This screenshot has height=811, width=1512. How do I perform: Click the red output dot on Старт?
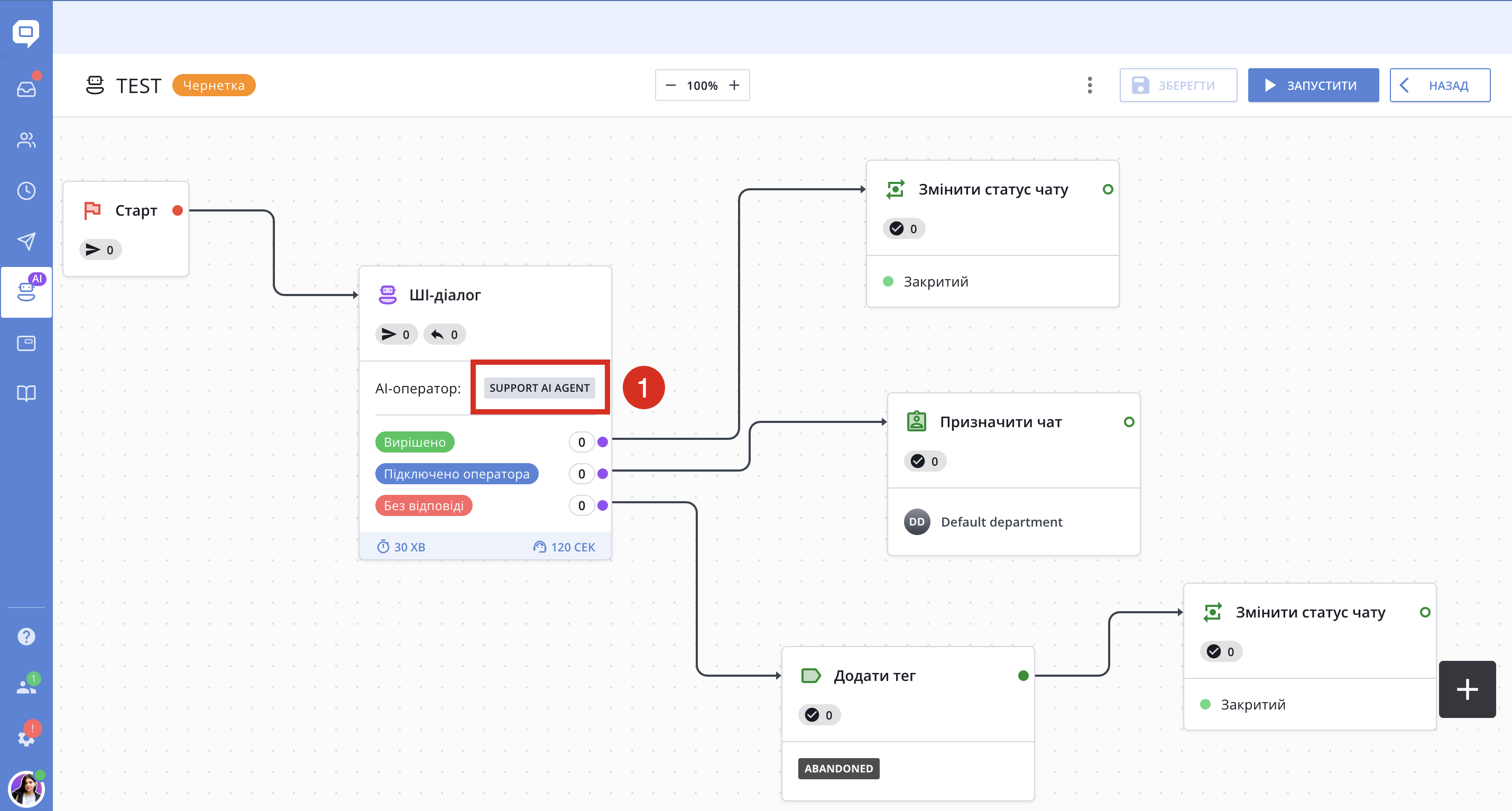178,210
